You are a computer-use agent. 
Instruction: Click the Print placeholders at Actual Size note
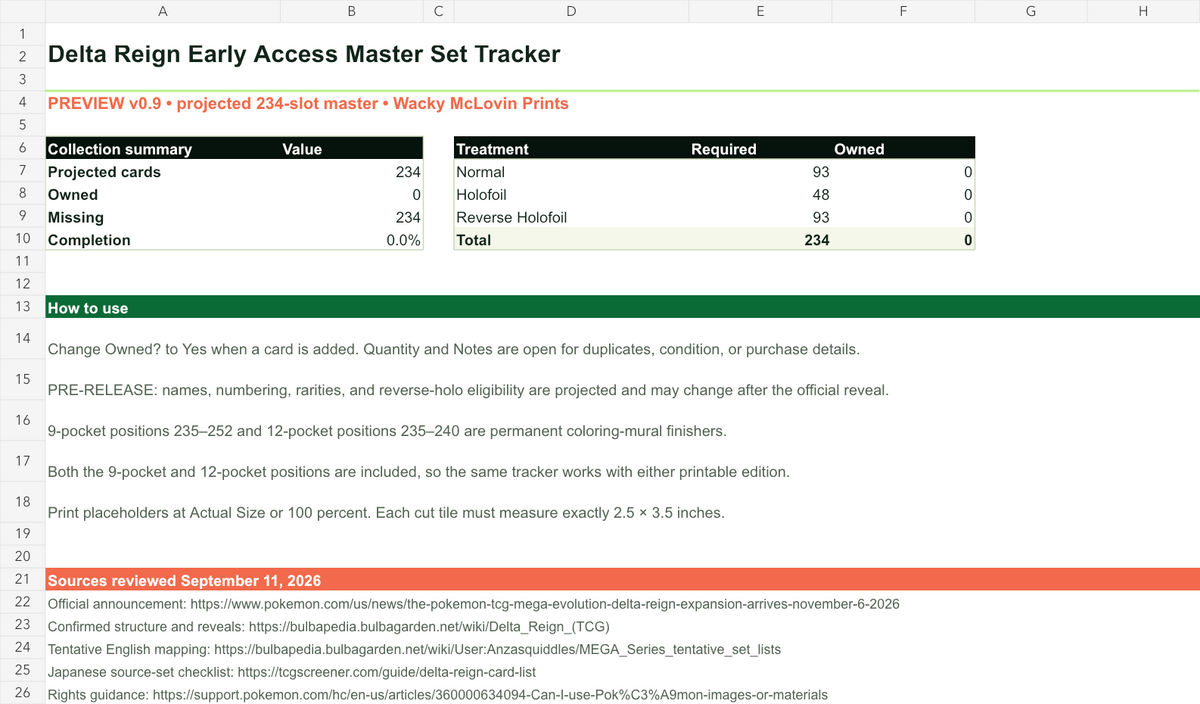386,513
